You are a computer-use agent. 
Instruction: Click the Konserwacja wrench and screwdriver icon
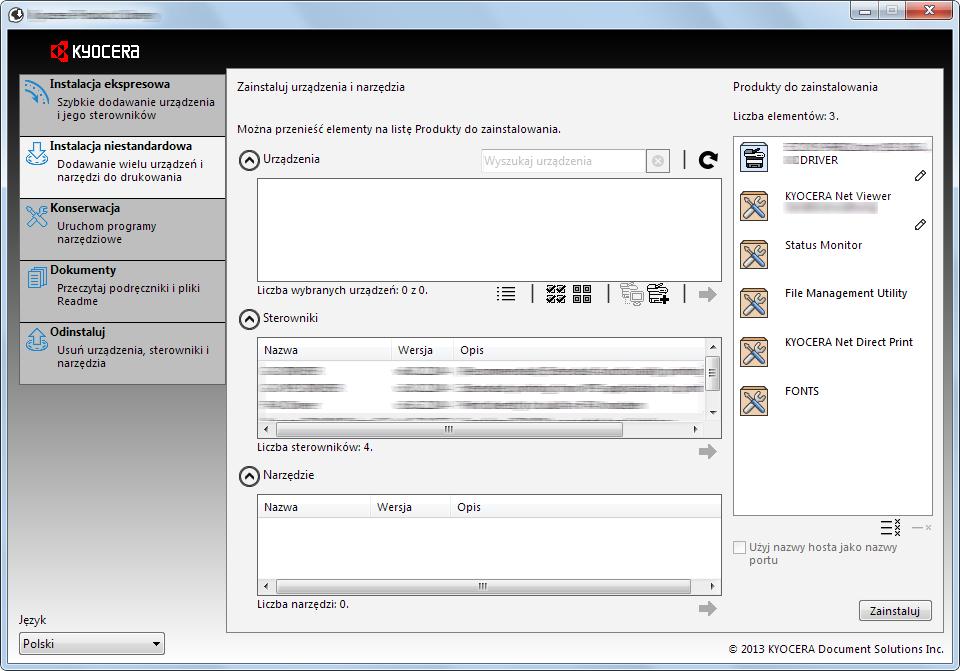click(37, 216)
